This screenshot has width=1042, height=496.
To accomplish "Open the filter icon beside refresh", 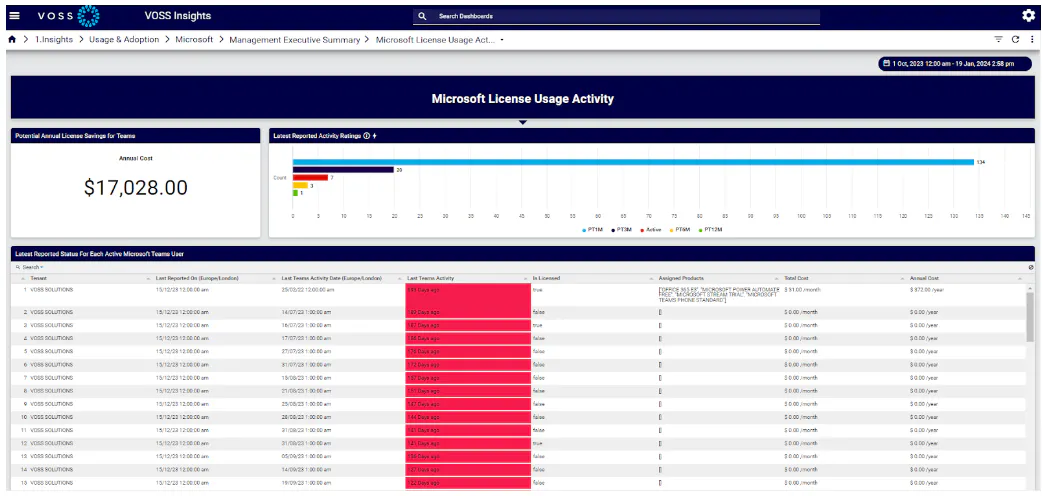I will (998, 40).
